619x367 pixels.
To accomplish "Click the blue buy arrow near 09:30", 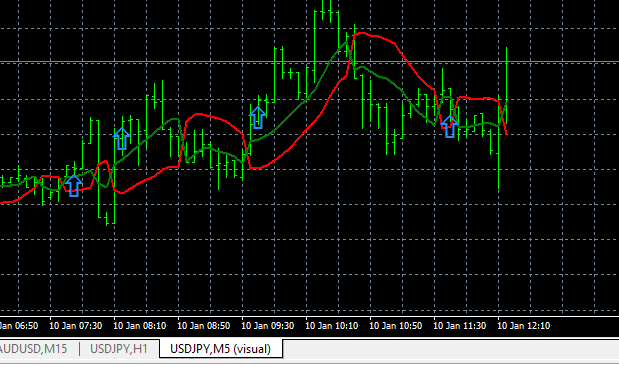I will (258, 118).
